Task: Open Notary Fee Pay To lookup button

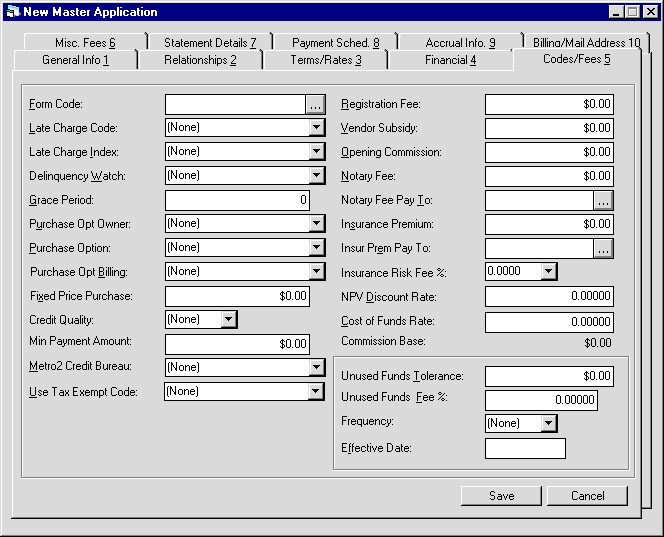Action: (603, 201)
